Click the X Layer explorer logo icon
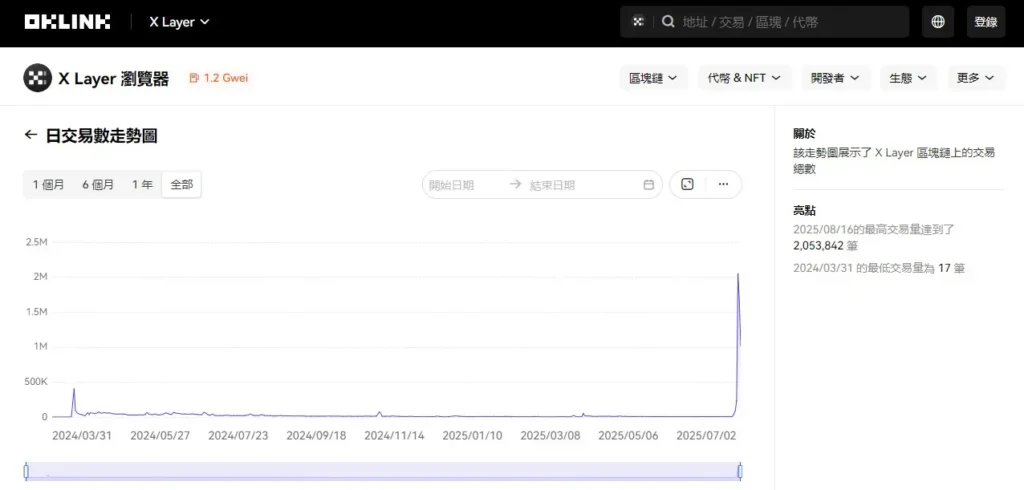This screenshot has width=1024, height=490. pos(37,78)
